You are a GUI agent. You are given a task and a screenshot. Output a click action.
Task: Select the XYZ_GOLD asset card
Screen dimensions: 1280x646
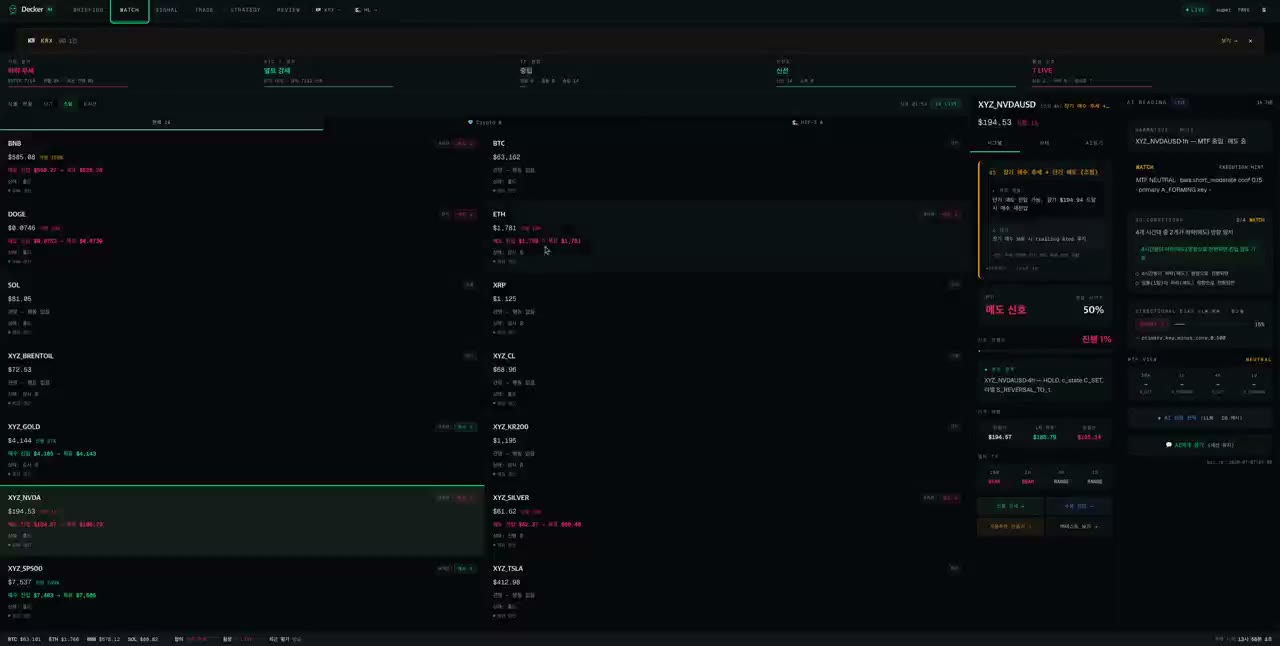(x=242, y=450)
